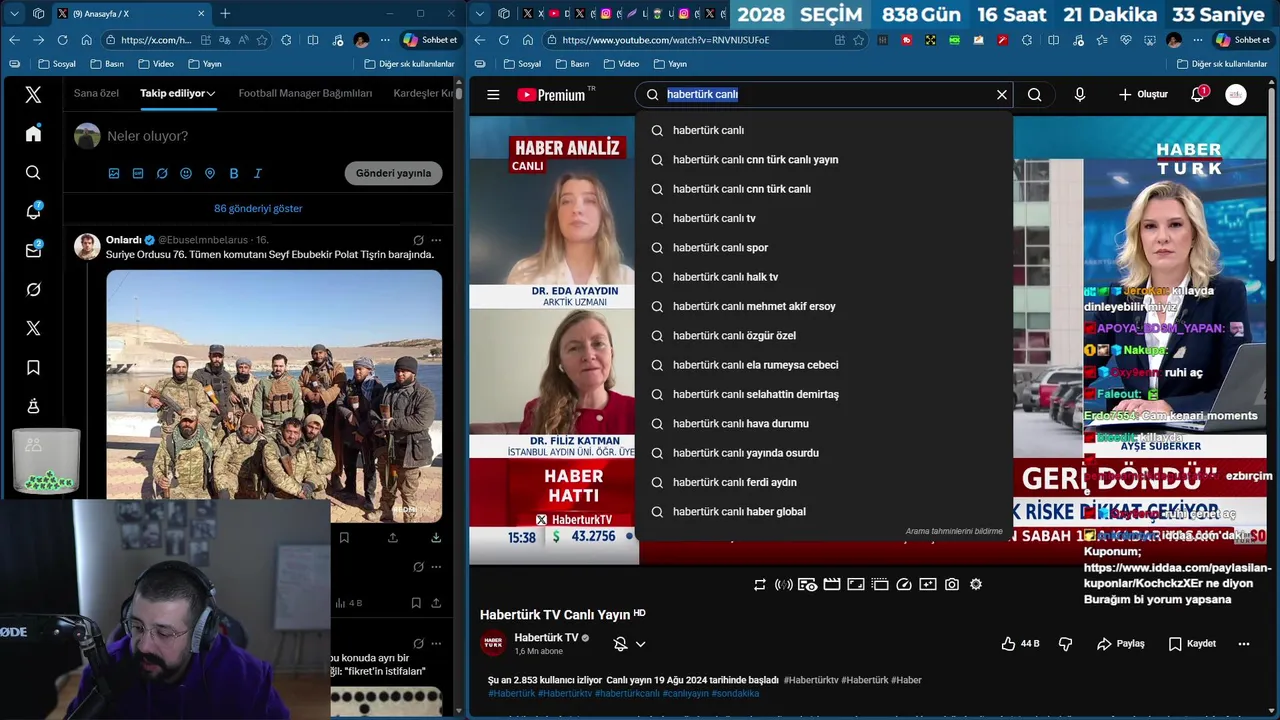This screenshot has height=720, width=1280.
Task: Open Sosyal bookmarks folder in X browser
Action: [x=57, y=64]
